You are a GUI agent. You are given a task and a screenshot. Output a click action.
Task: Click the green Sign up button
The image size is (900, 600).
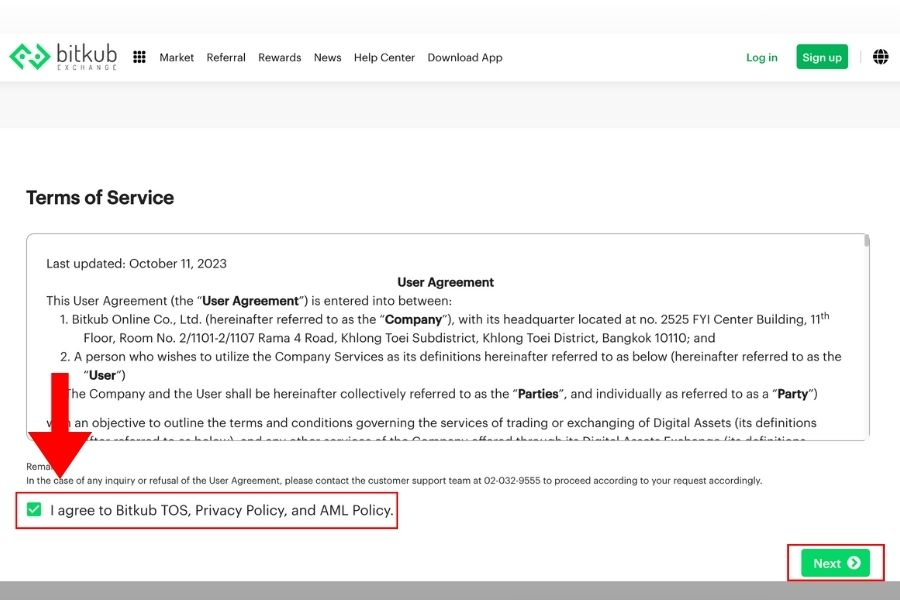[821, 57]
